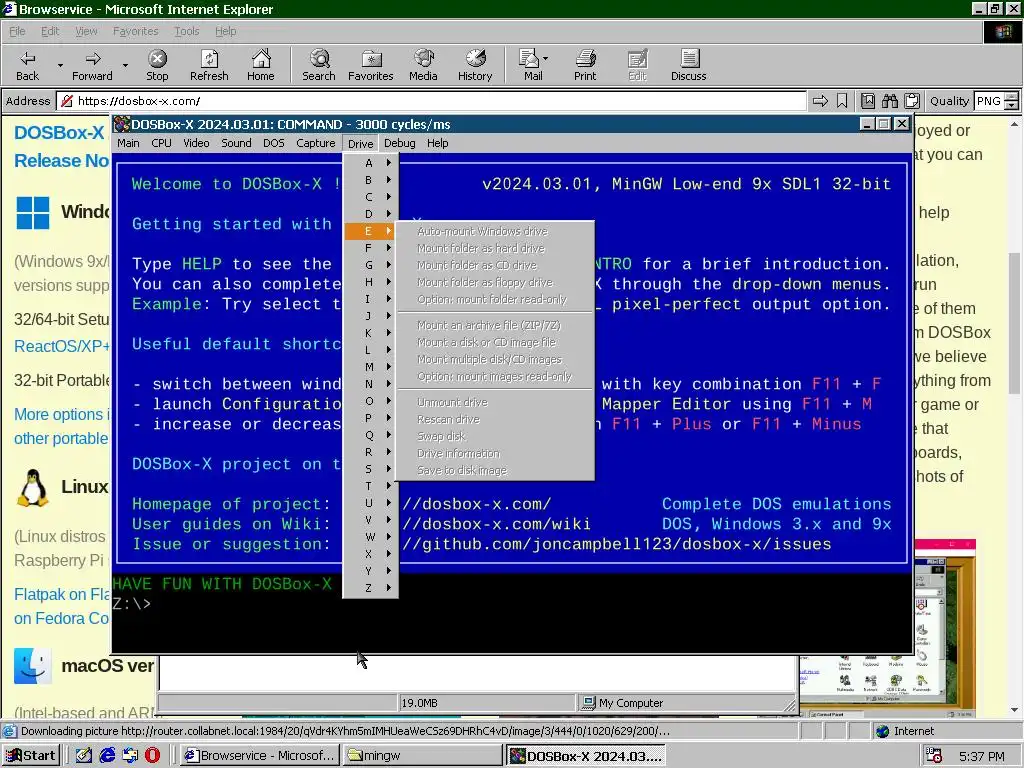Launch Opera from quick launch bar

[x=153, y=755]
